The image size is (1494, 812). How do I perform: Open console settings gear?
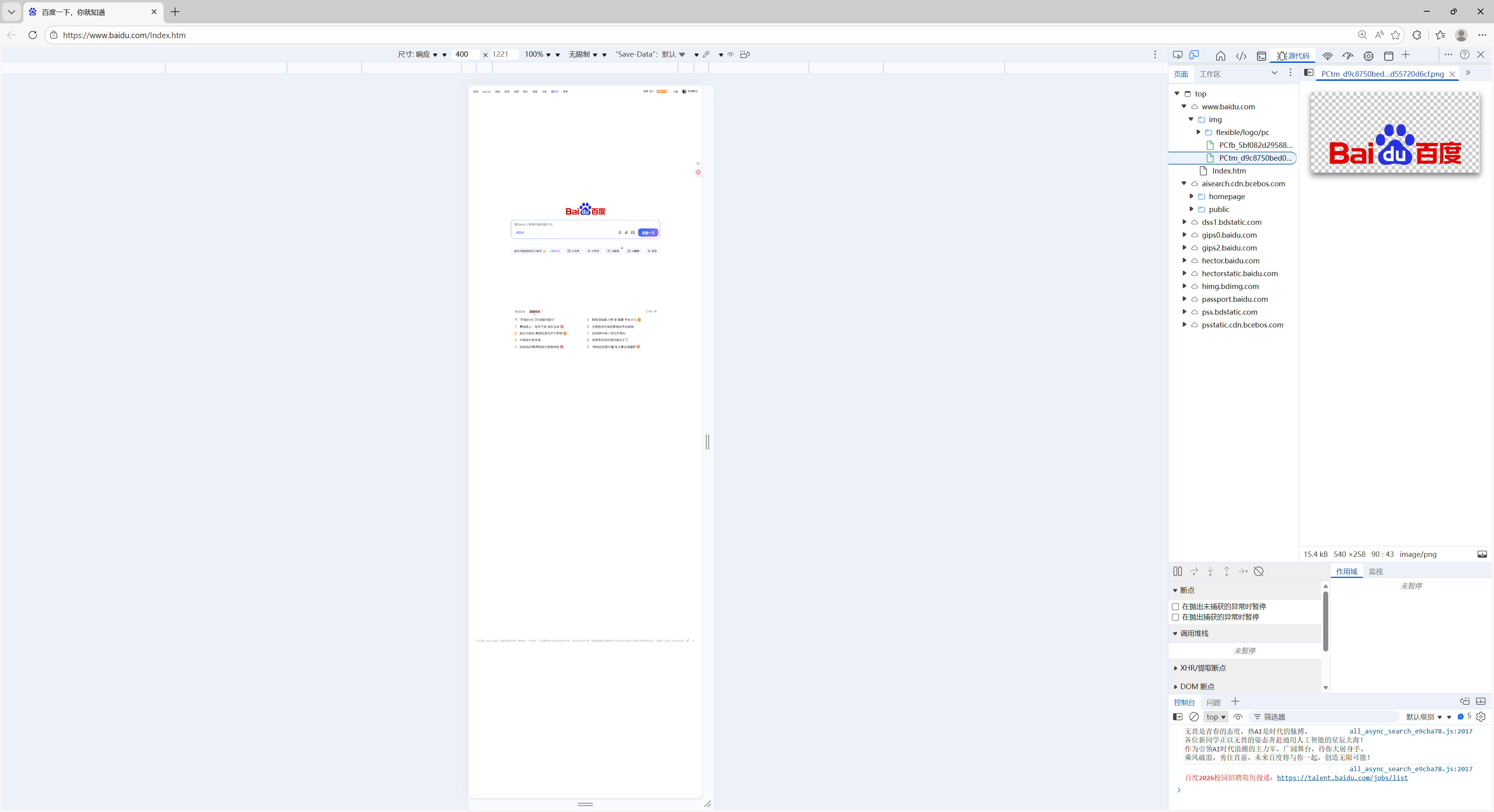point(1481,717)
